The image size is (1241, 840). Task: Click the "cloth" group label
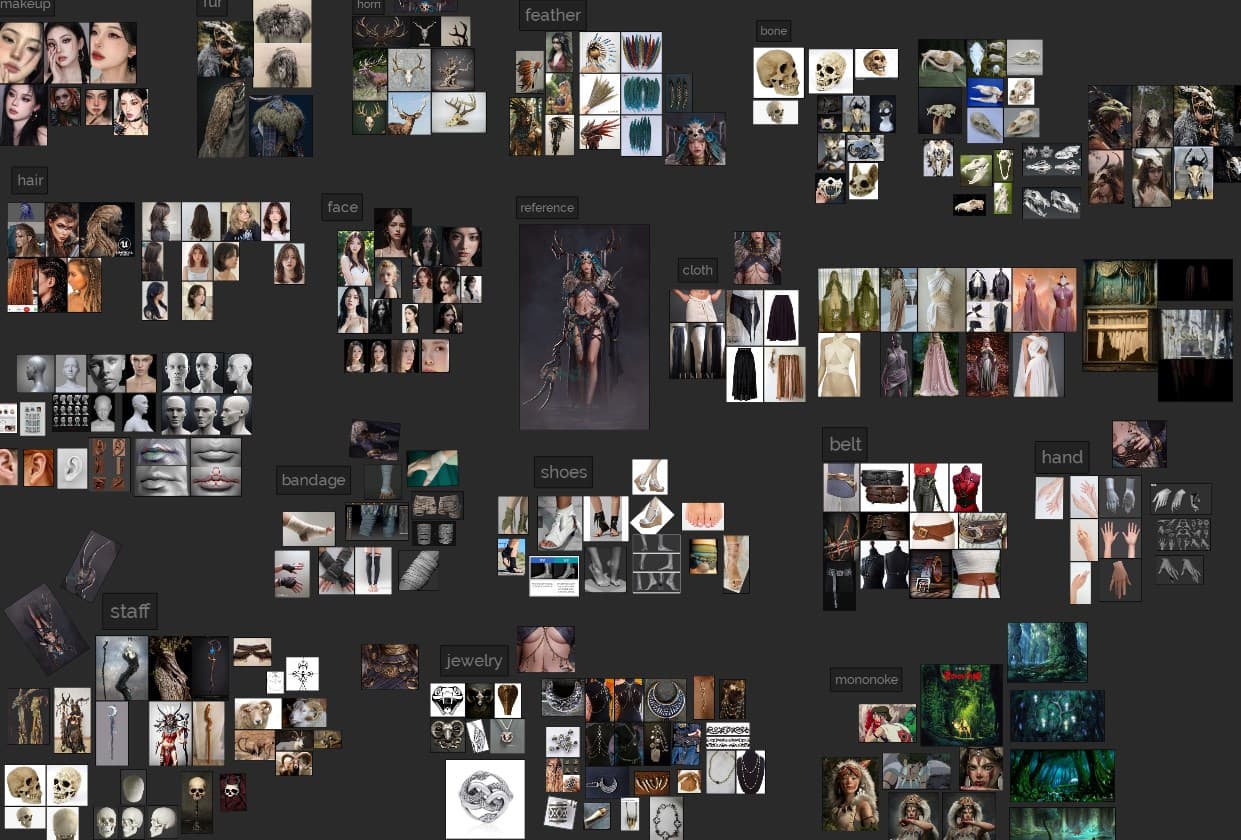(697, 270)
